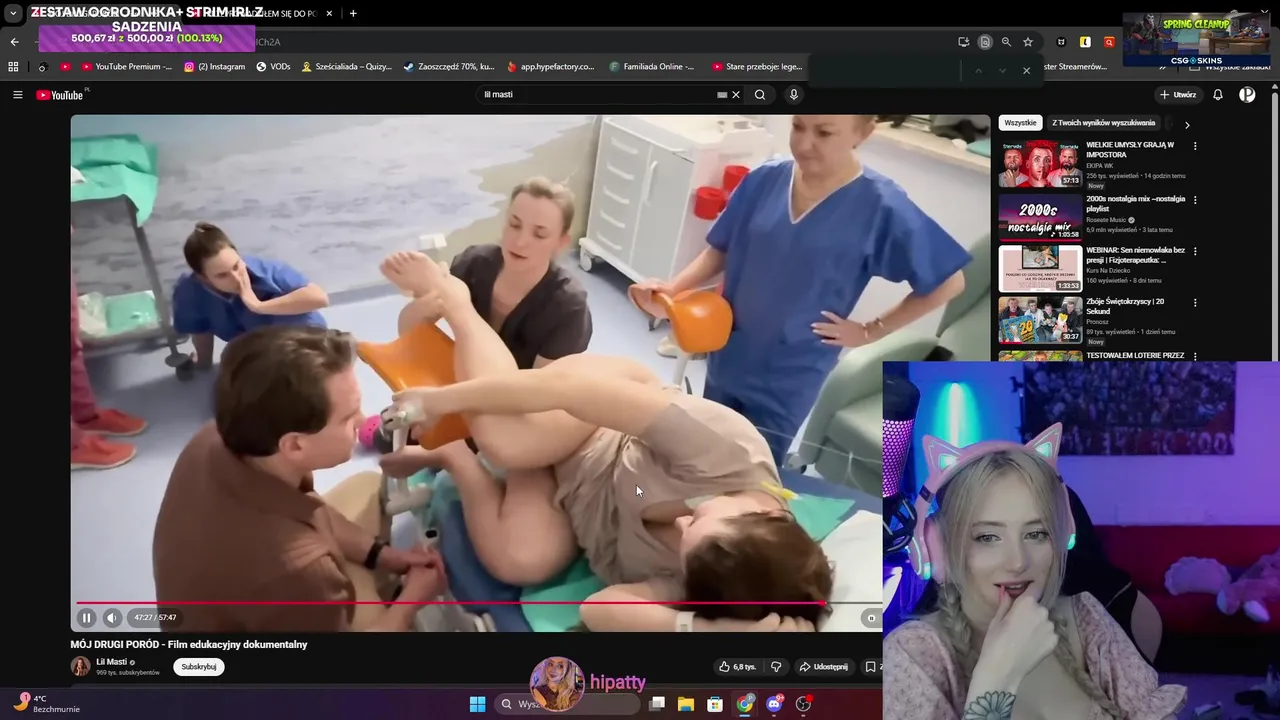Open the 'app.hypefactory.co' bookmark
Viewport: 1280px width, 720px height.
click(x=551, y=67)
